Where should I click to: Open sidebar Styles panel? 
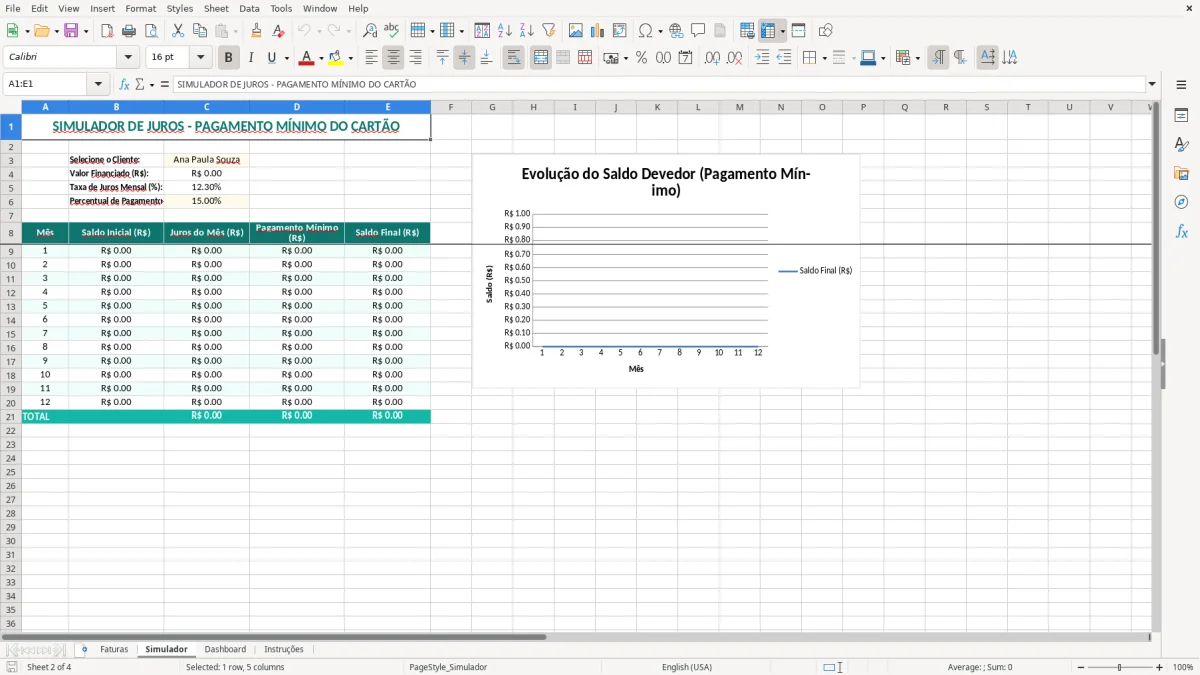[x=1181, y=145]
